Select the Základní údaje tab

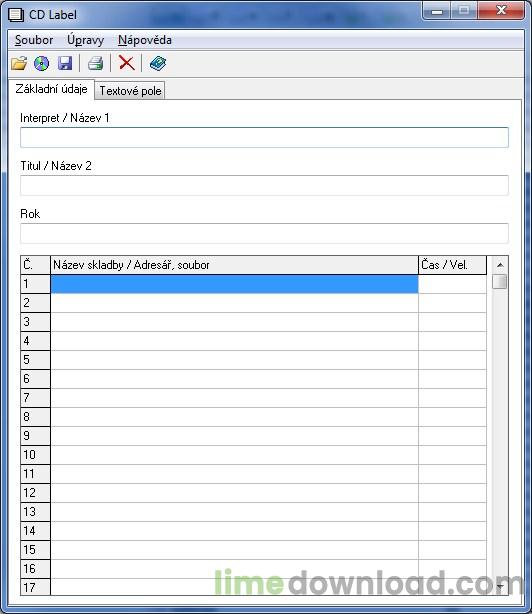[x=51, y=89]
